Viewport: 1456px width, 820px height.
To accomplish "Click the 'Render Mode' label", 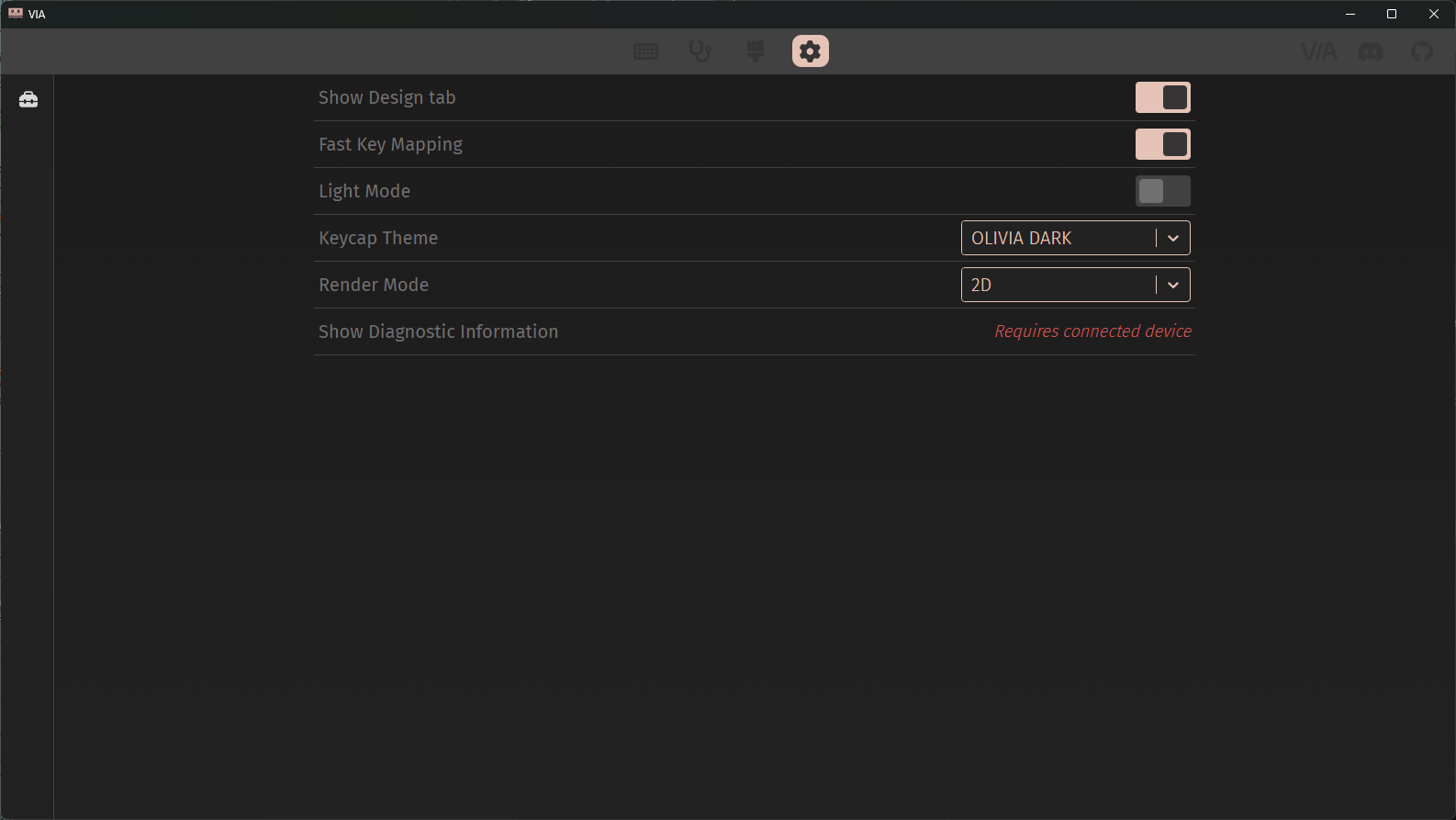I will click(374, 285).
